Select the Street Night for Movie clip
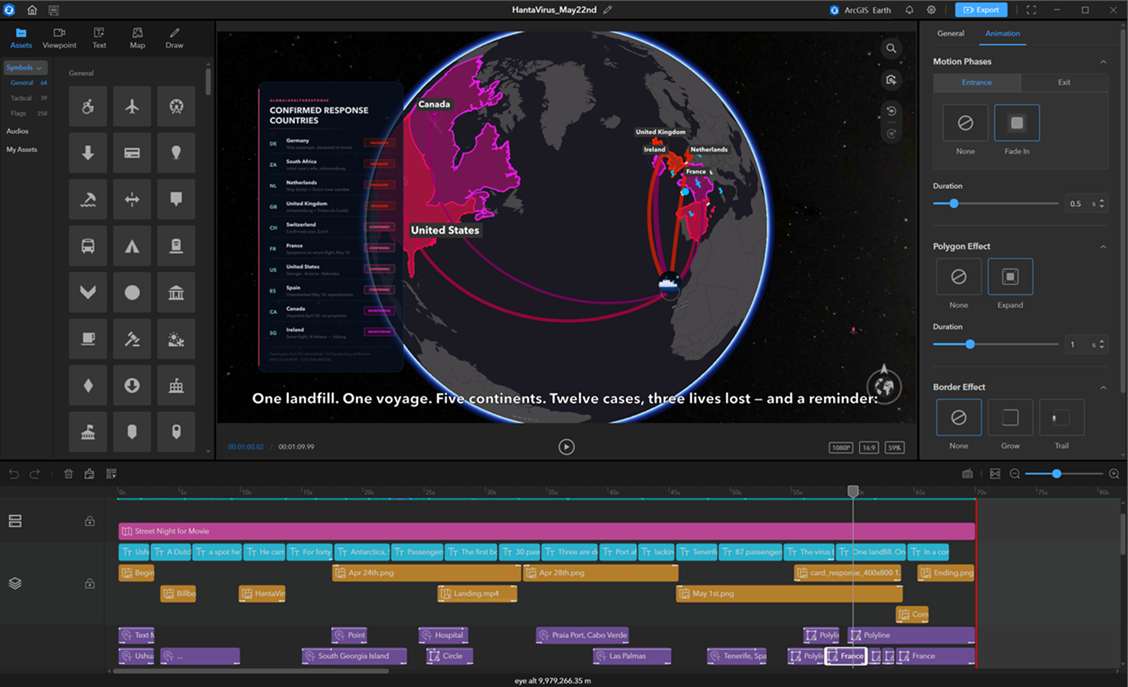 [x=546, y=531]
